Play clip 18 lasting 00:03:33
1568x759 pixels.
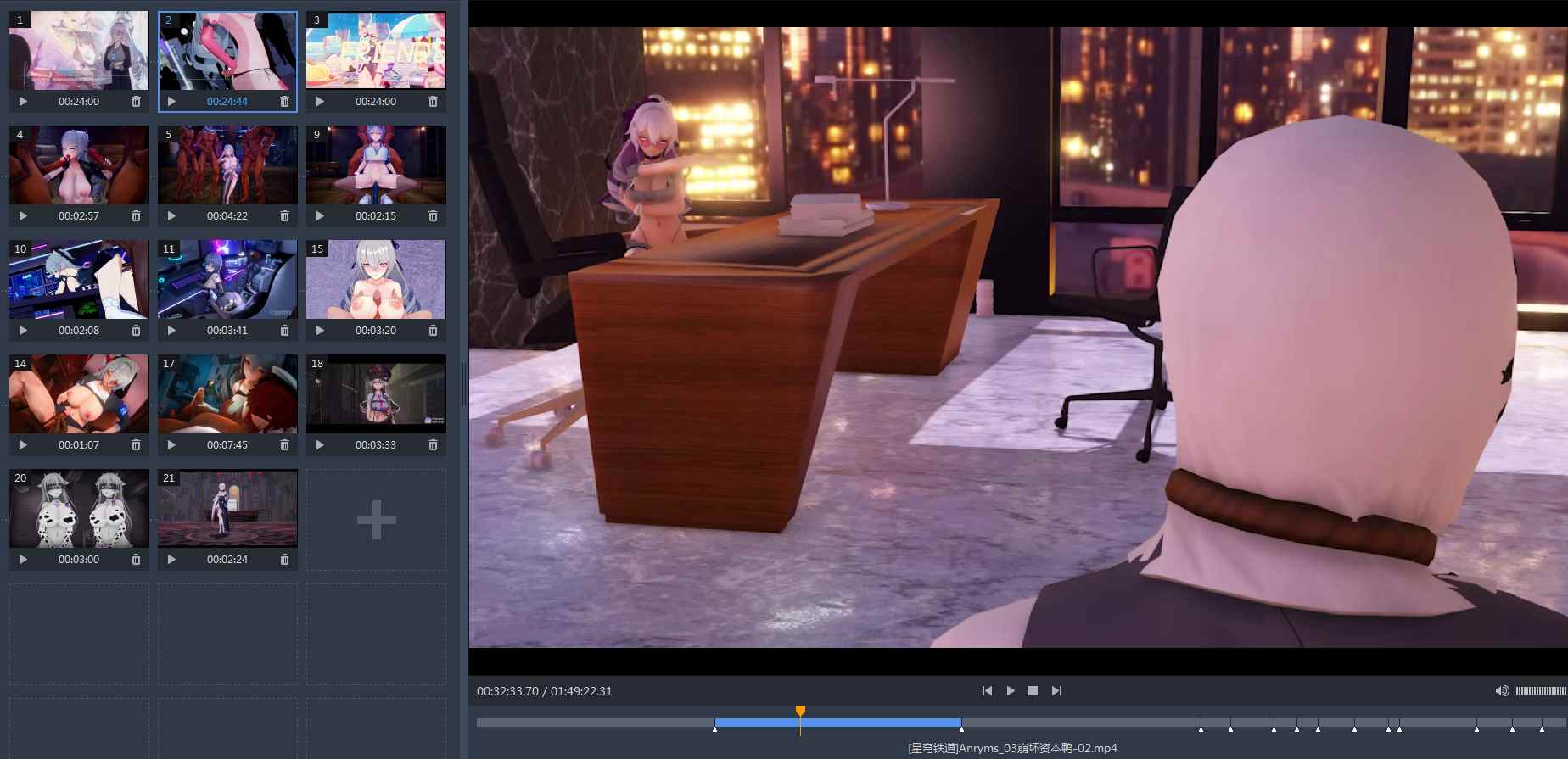(320, 445)
